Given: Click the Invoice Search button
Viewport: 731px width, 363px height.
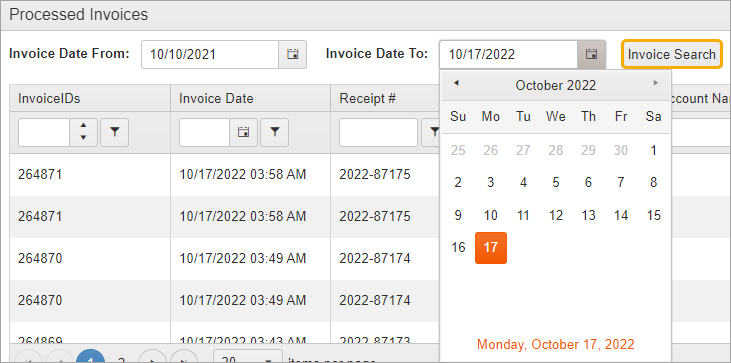Looking at the screenshot, I should click(671, 55).
